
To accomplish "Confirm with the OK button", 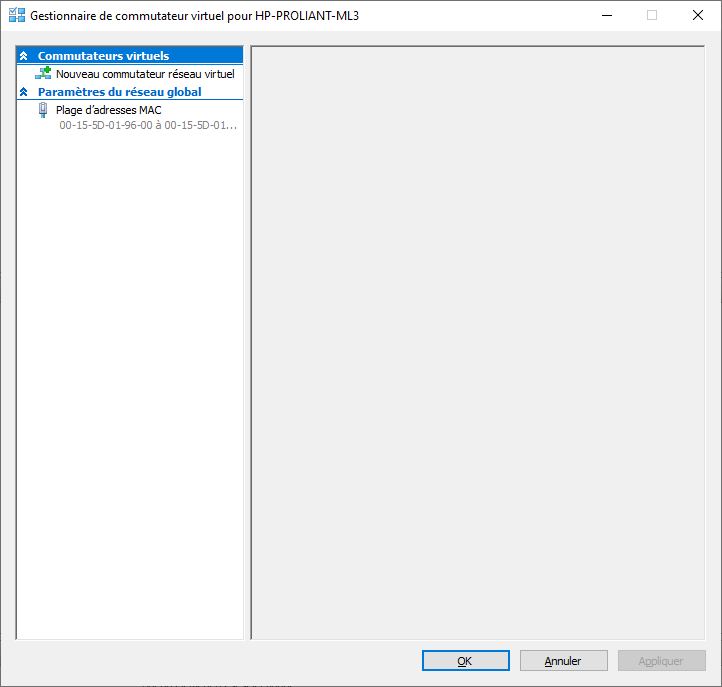I will [x=464, y=661].
